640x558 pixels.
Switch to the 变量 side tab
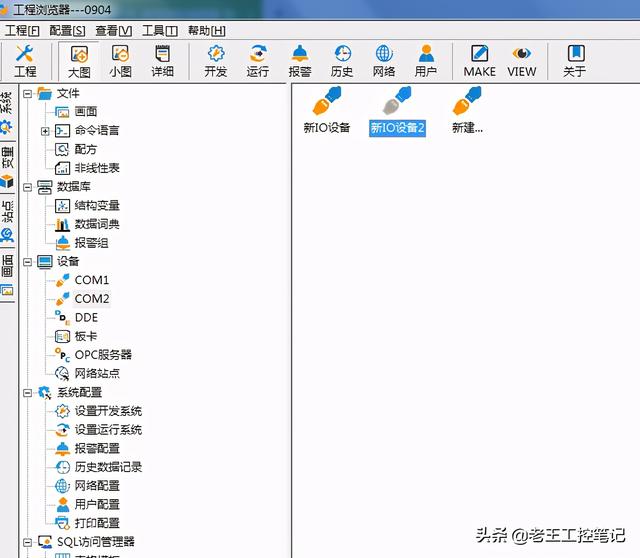(x=7, y=166)
